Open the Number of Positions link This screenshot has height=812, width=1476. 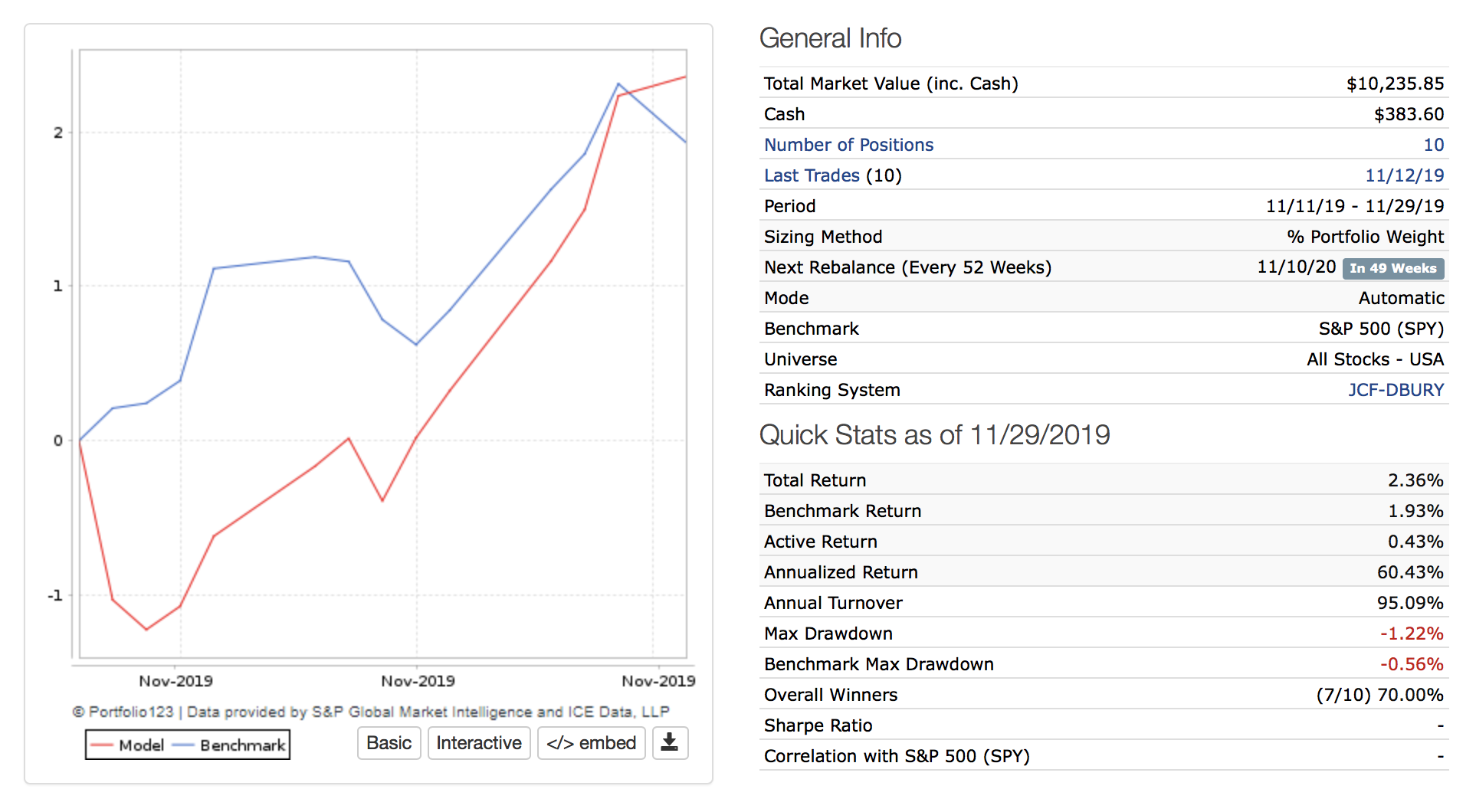tap(848, 145)
